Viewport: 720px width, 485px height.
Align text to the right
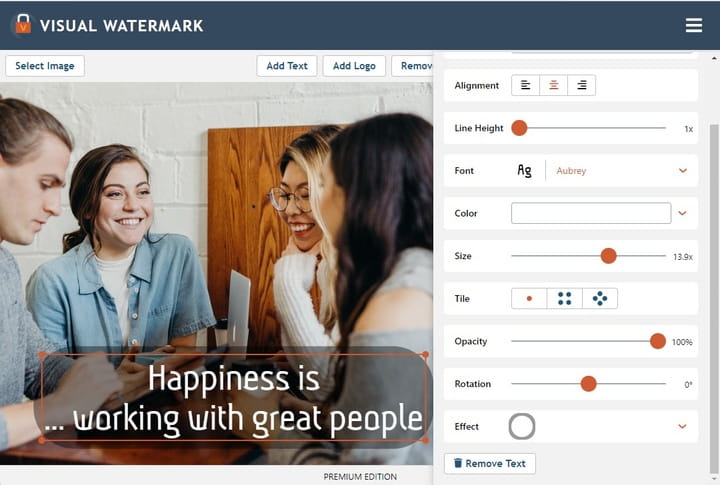pos(581,85)
